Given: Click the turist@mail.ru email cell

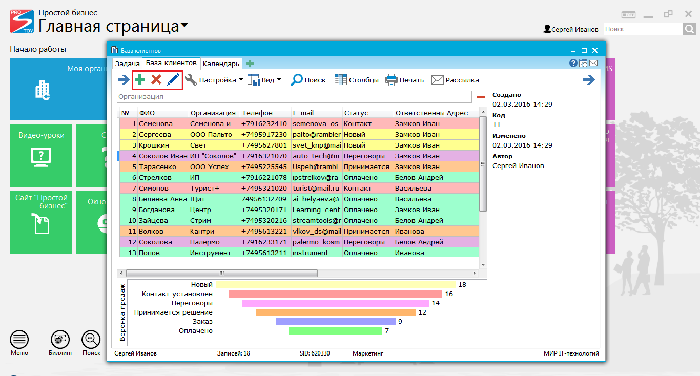Looking at the screenshot, I should coord(317,188).
